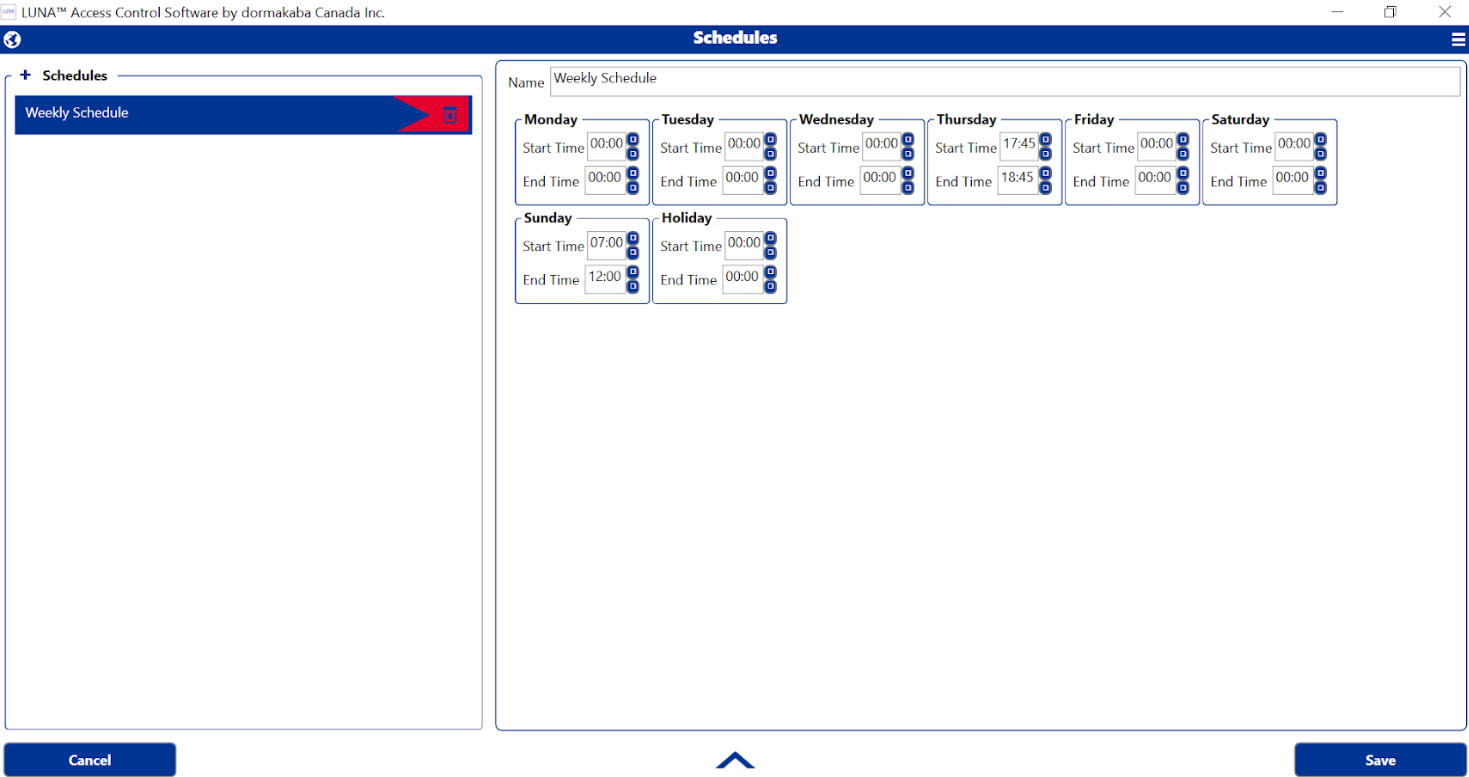1469x777 pixels.
Task: Delete Weekly Schedule using the trash icon
Action: (450, 115)
